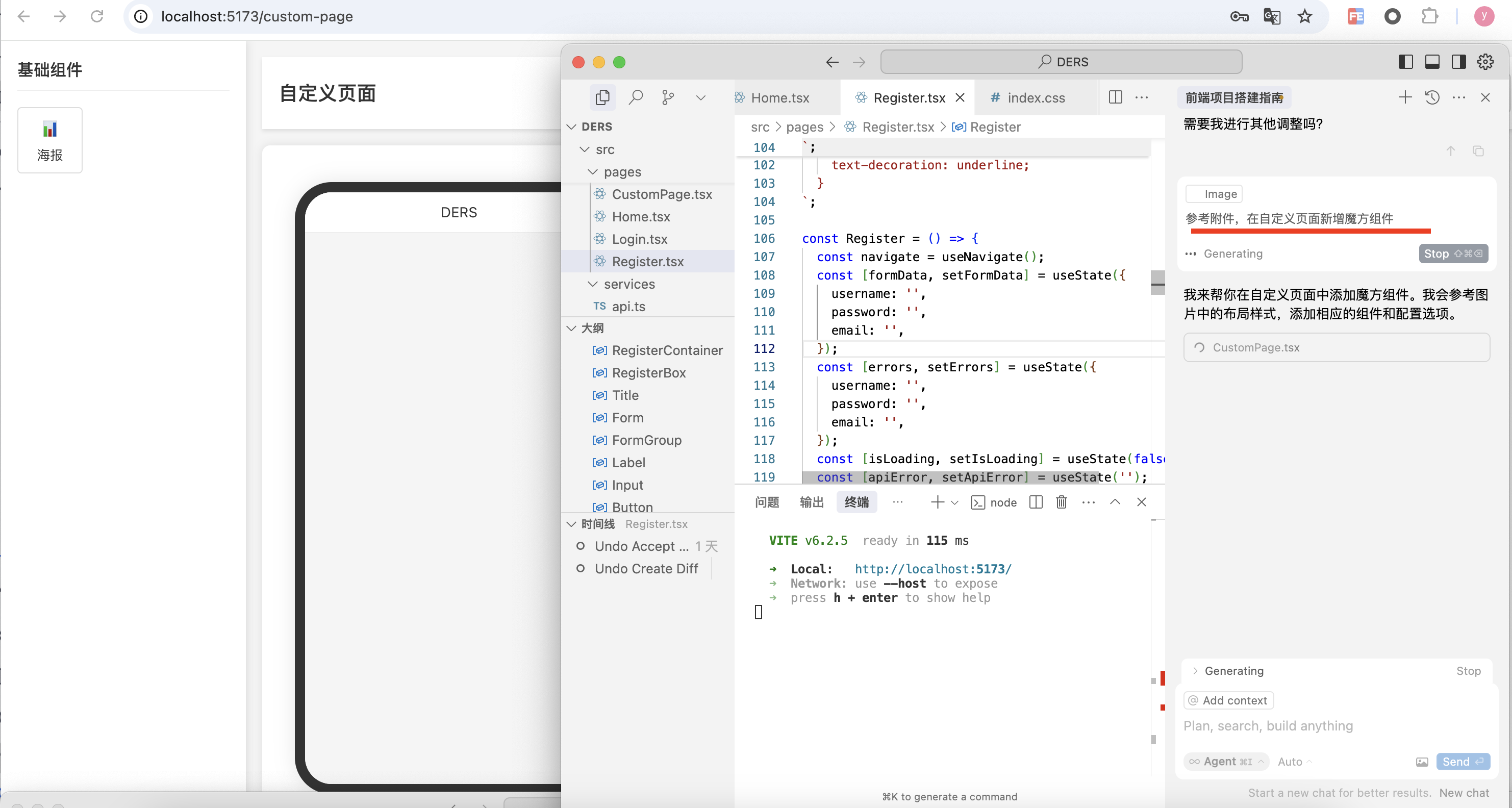
Task: Start a new chat with the plus icon
Action: point(1405,97)
